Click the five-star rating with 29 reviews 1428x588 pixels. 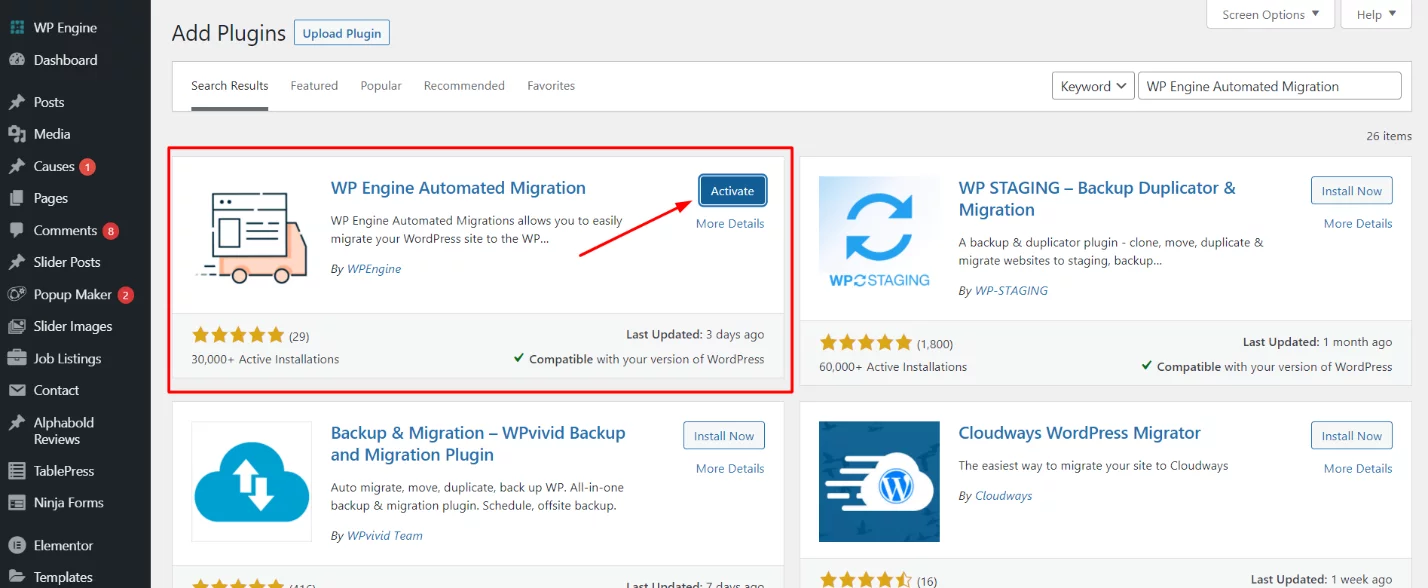(x=238, y=335)
